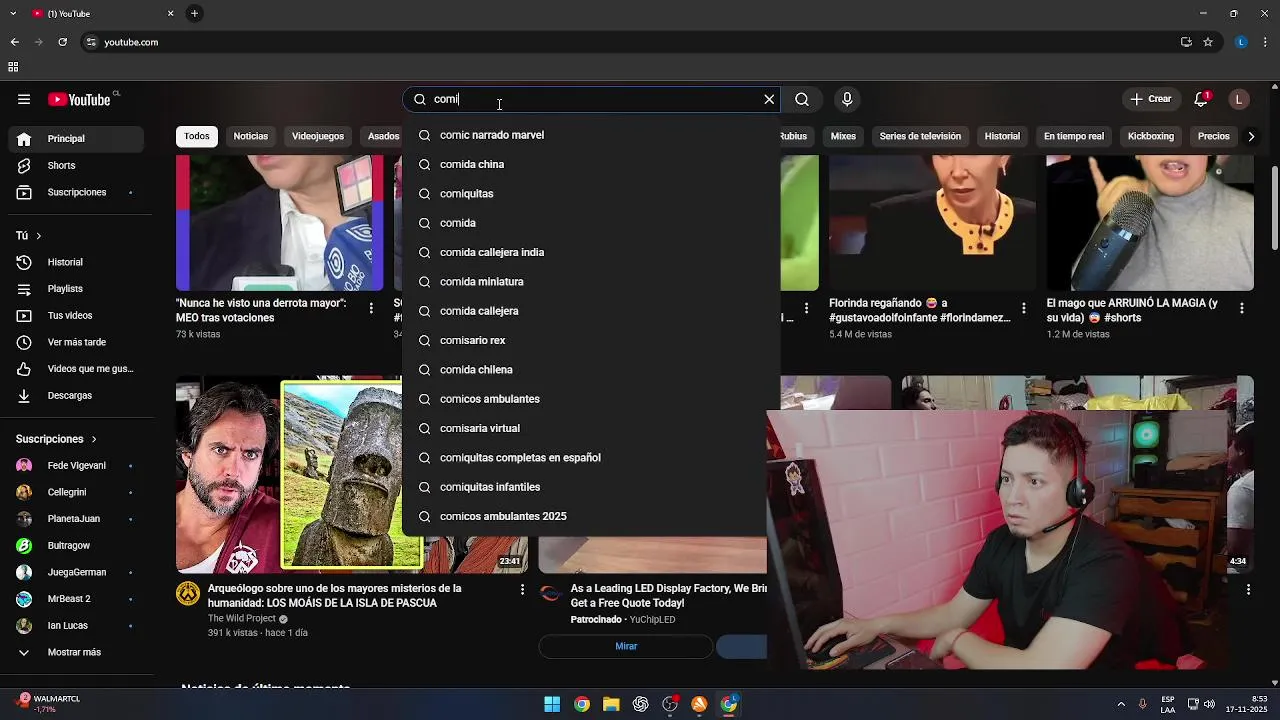Clear the search box with the X

click(x=769, y=99)
